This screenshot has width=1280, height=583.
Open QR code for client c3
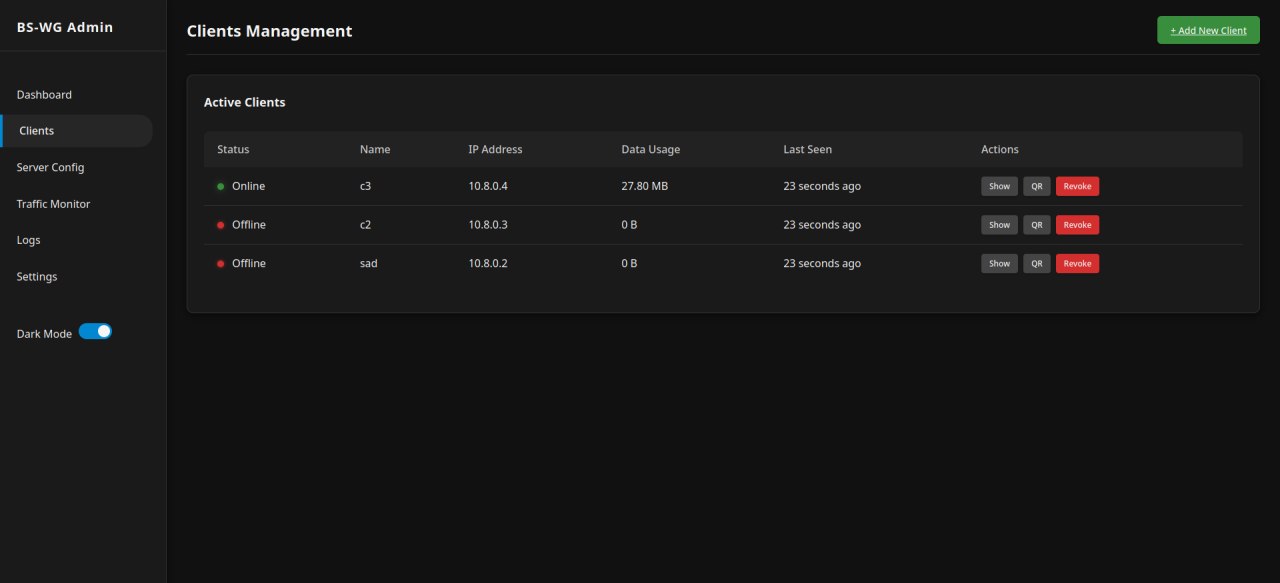[x=1037, y=186]
